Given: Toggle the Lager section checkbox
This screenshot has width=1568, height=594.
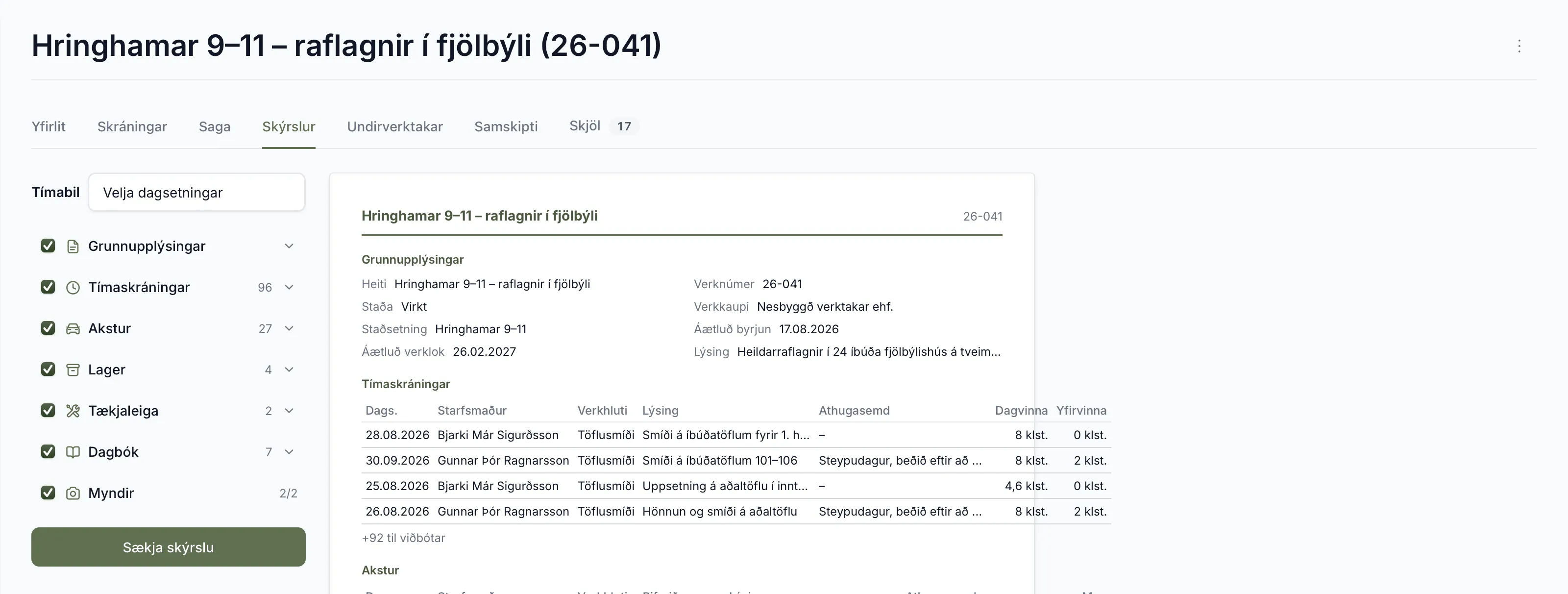Looking at the screenshot, I should (48, 369).
